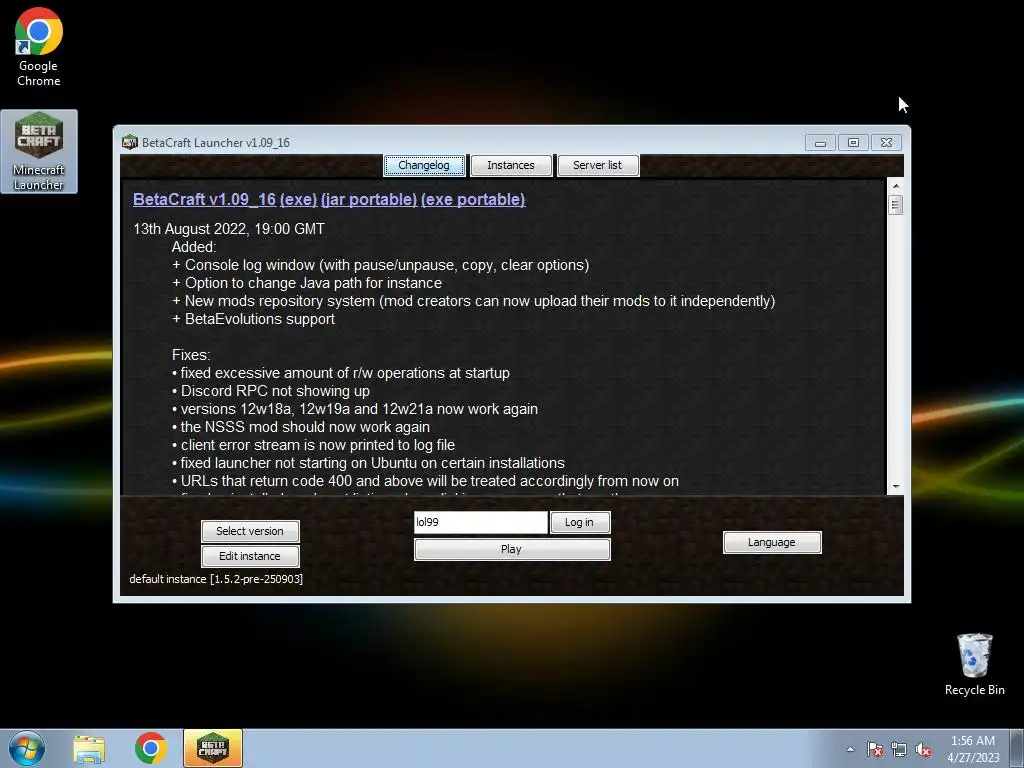Open the Recycle Bin on desktop
Screen dimensions: 1024x768
(x=974, y=664)
